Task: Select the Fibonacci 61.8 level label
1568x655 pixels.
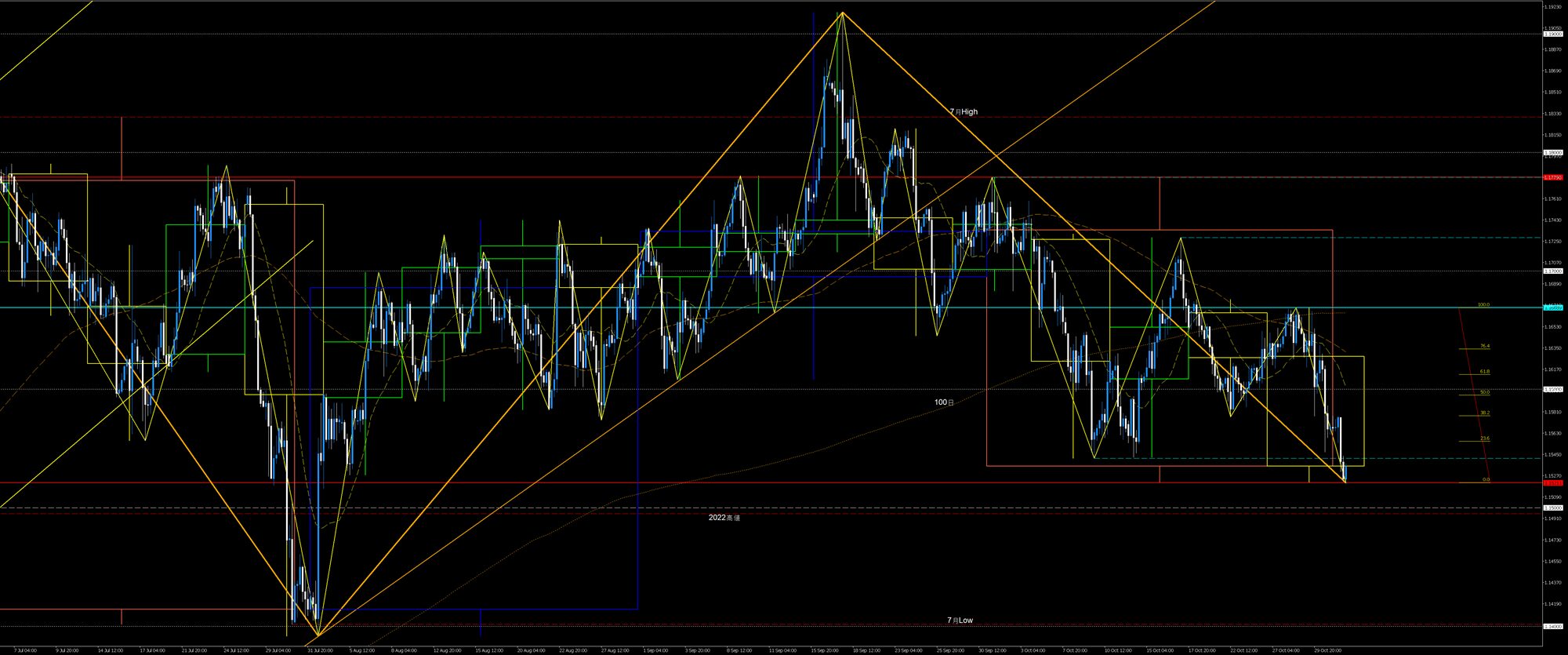Action: [x=1484, y=371]
